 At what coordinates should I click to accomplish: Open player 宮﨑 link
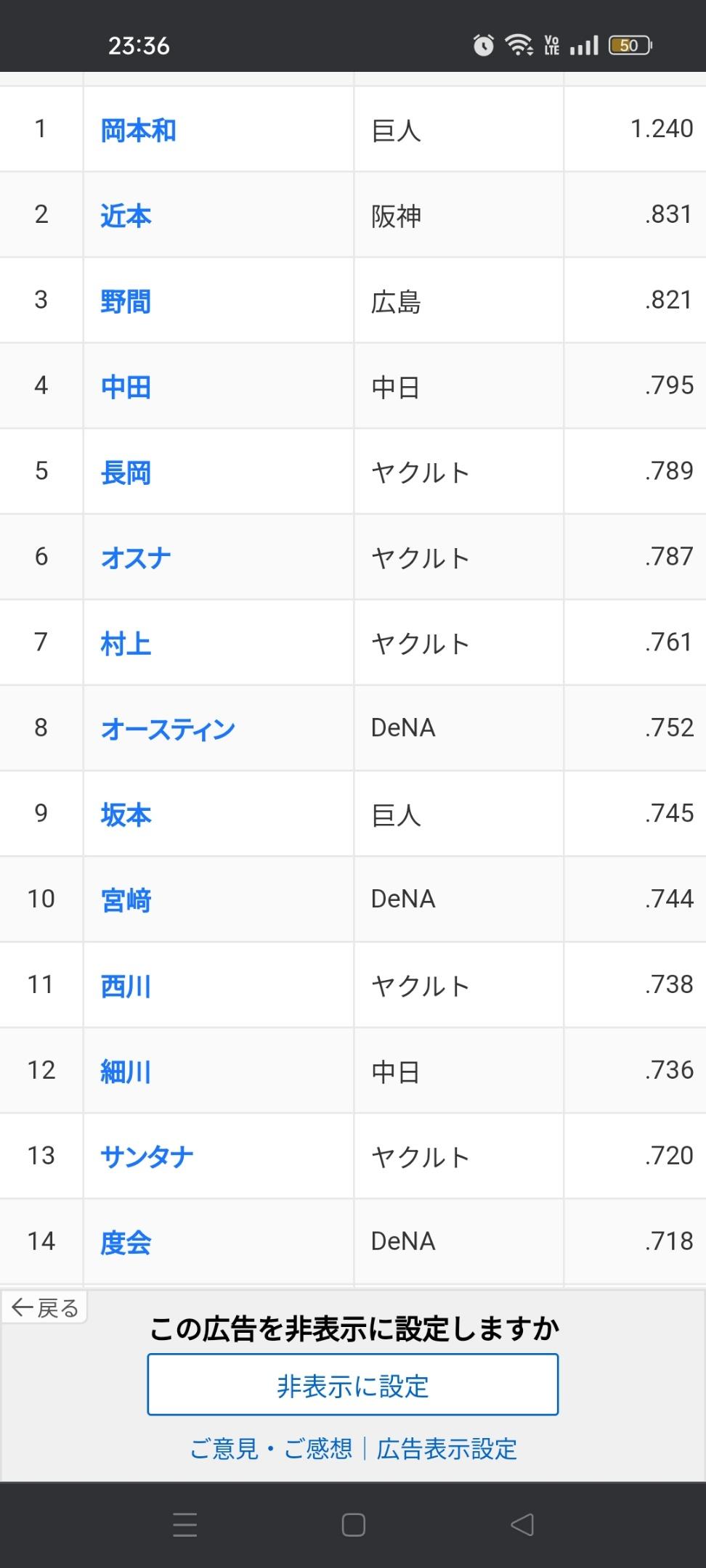[126, 900]
